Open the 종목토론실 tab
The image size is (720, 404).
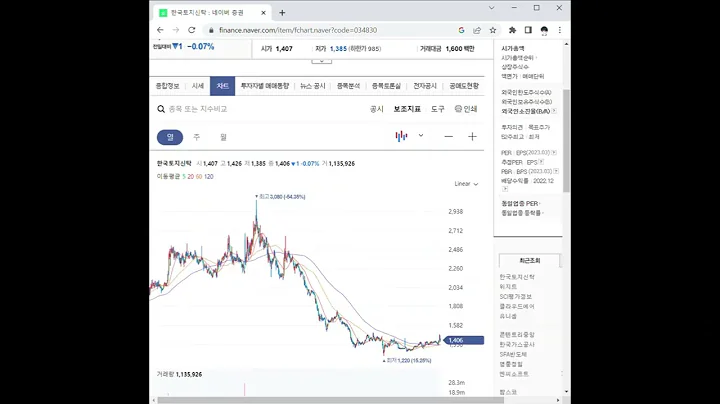point(386,86)
